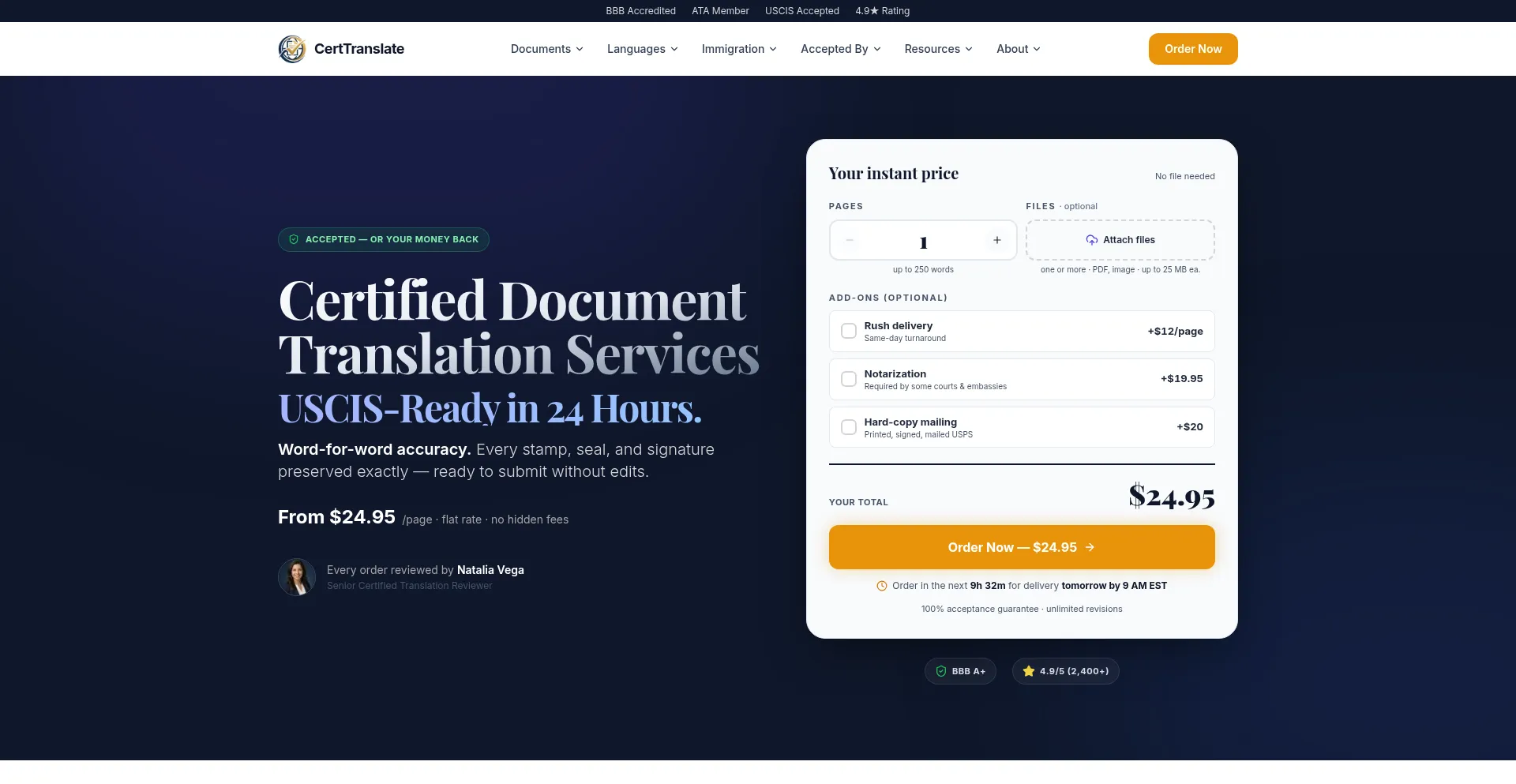This screenshot has height=784, width=1516.
Task: Click the page count number field
Action: tap(923, 242)
